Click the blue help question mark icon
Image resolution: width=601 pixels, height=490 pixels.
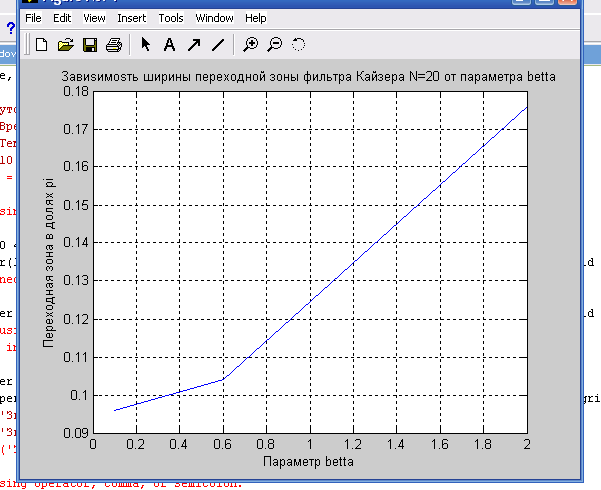coord(11,28)
